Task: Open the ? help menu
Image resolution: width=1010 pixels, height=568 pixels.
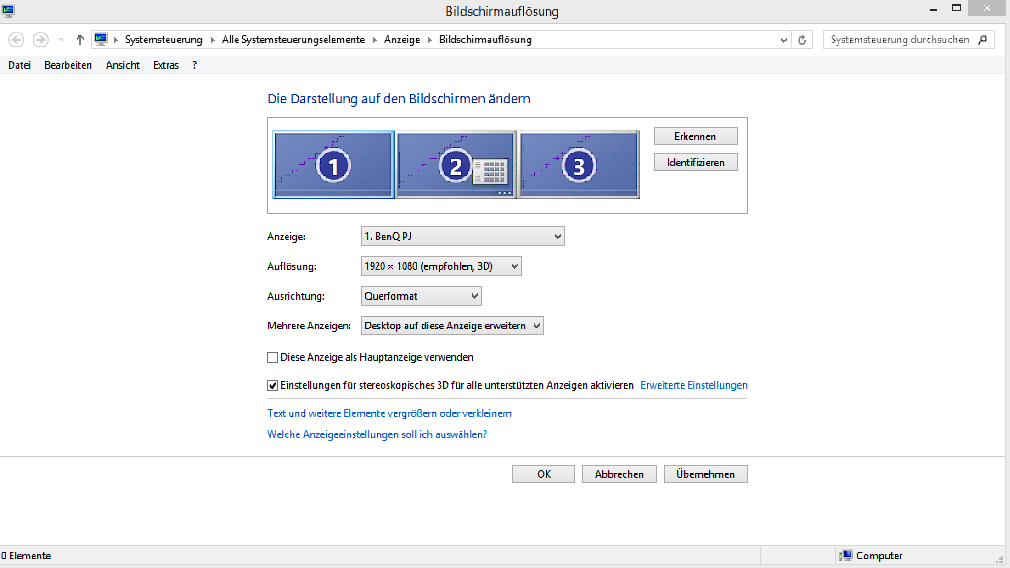Action: 195,65
